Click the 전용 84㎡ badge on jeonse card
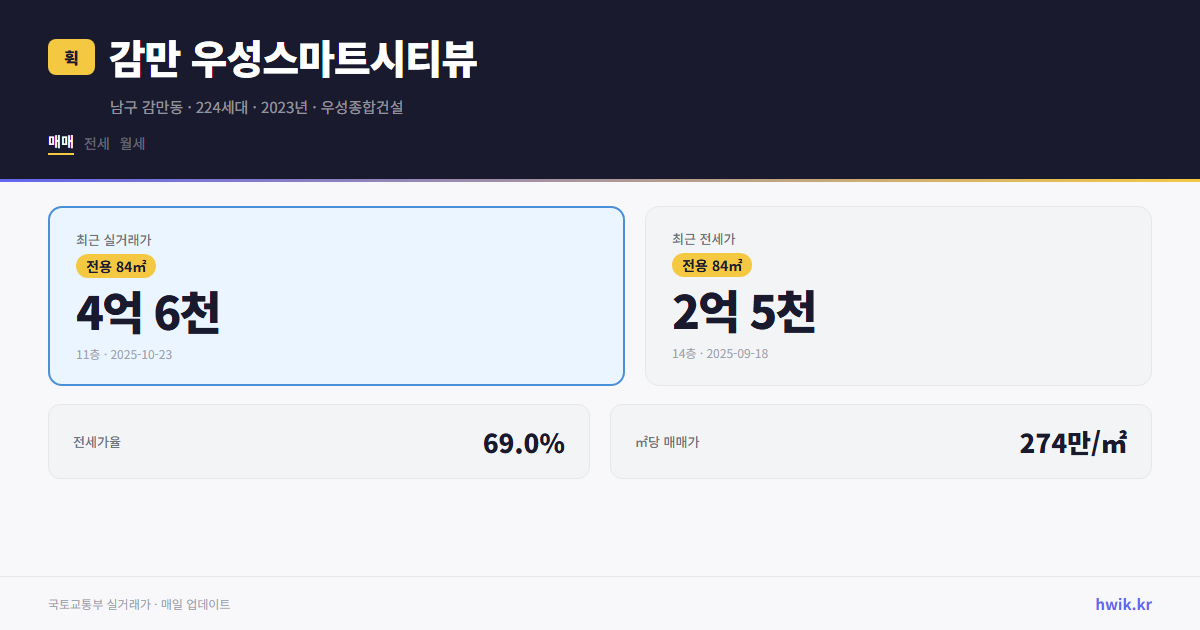This screenshot has height=630, width=1200. tap(711, 265)
